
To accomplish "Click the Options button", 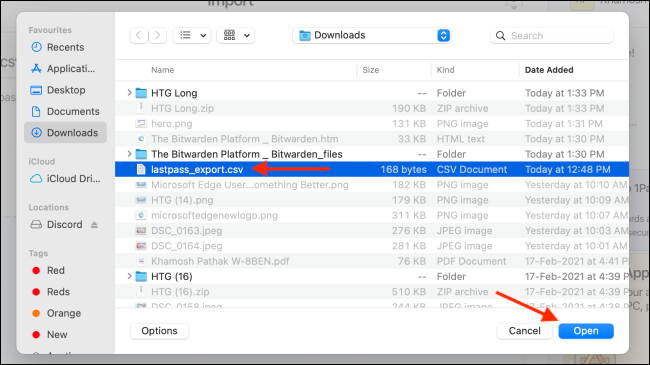I will click(160, 331).
